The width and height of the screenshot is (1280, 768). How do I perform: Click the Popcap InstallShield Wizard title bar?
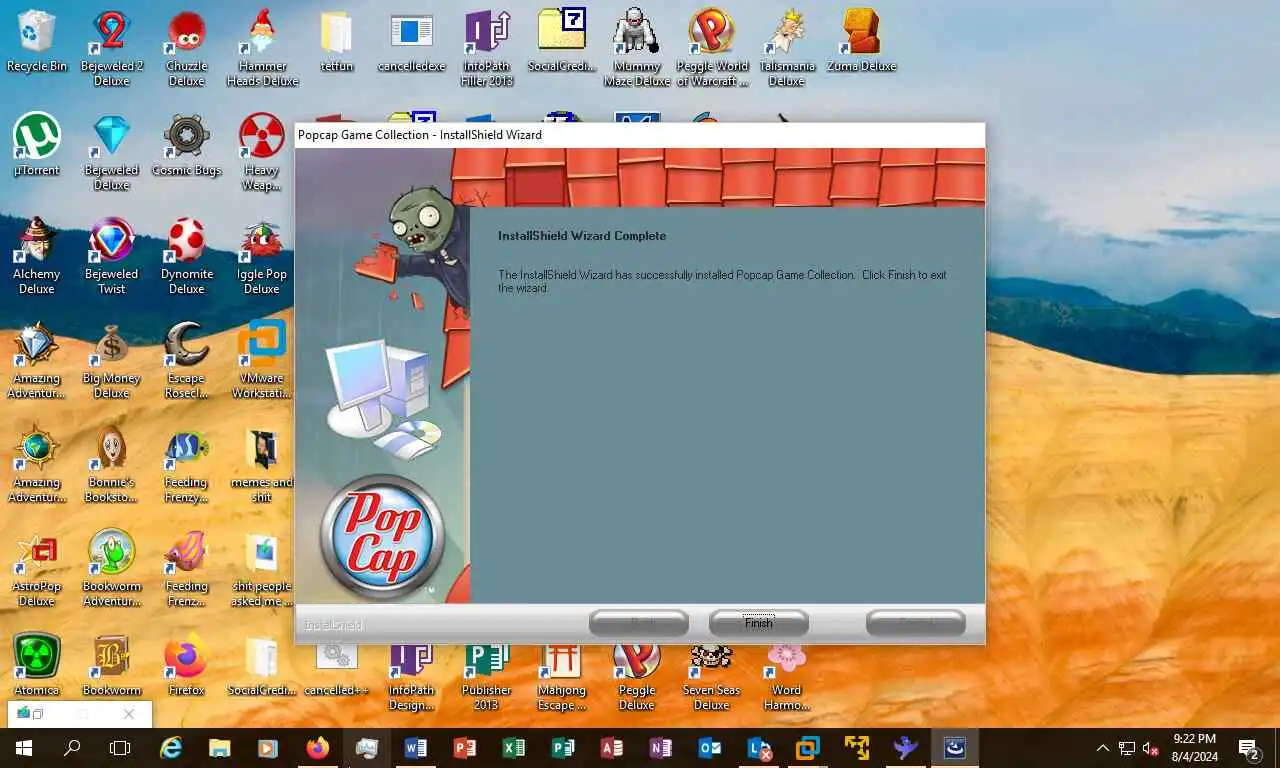coord(640,135)
